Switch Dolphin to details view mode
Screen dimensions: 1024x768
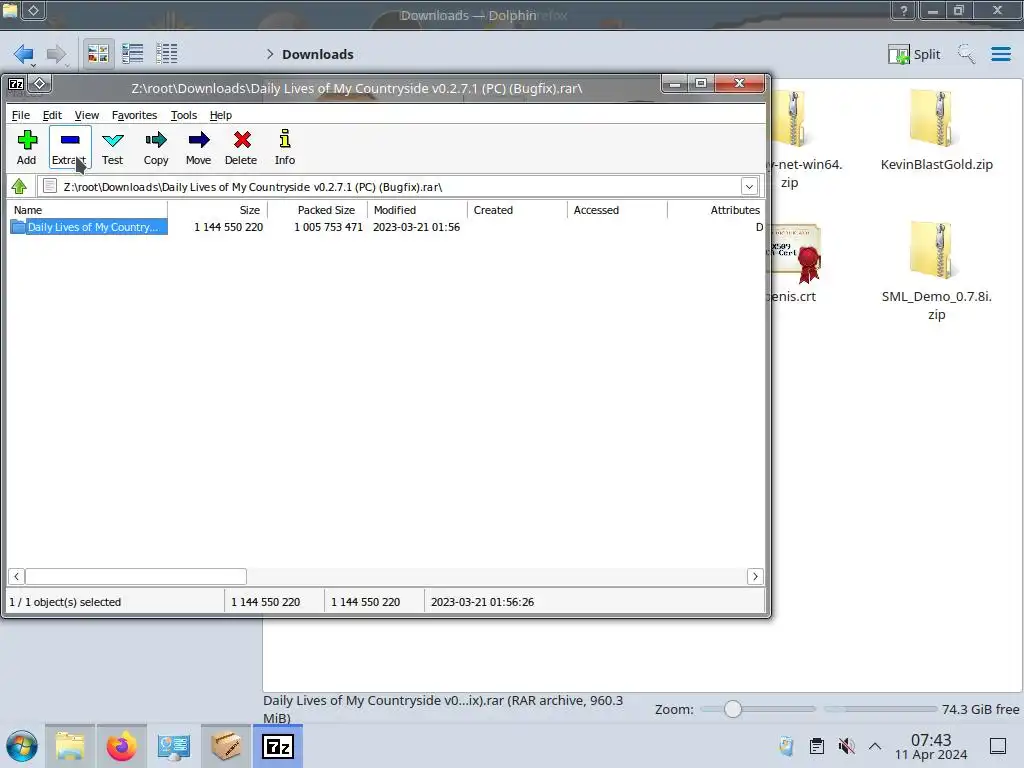click(x=167, y=54)
